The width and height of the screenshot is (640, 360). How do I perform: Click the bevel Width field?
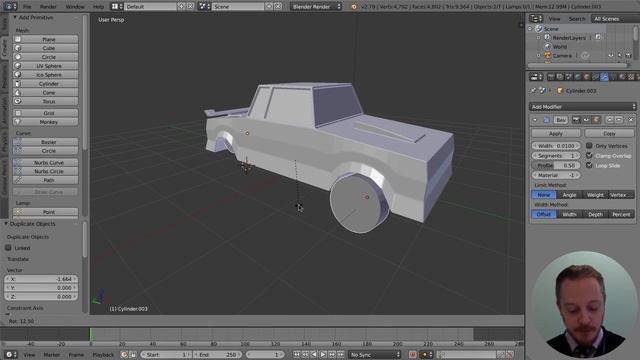point(556,146)
